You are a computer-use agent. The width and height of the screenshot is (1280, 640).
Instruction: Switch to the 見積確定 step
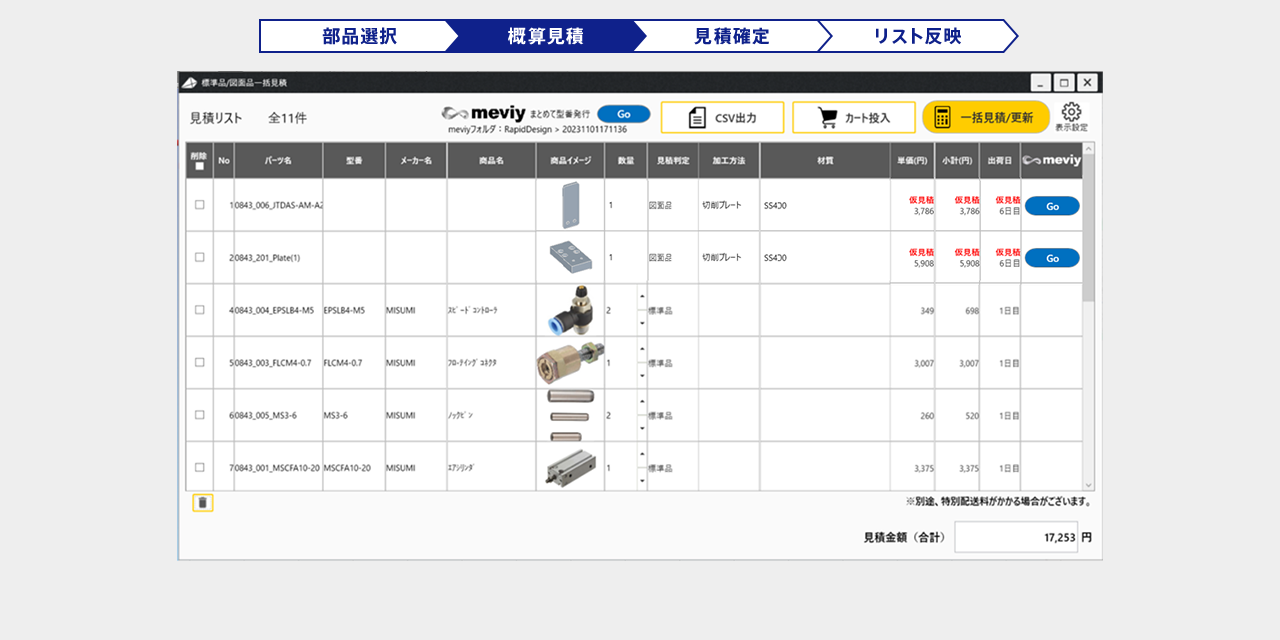tap(731, 36)
